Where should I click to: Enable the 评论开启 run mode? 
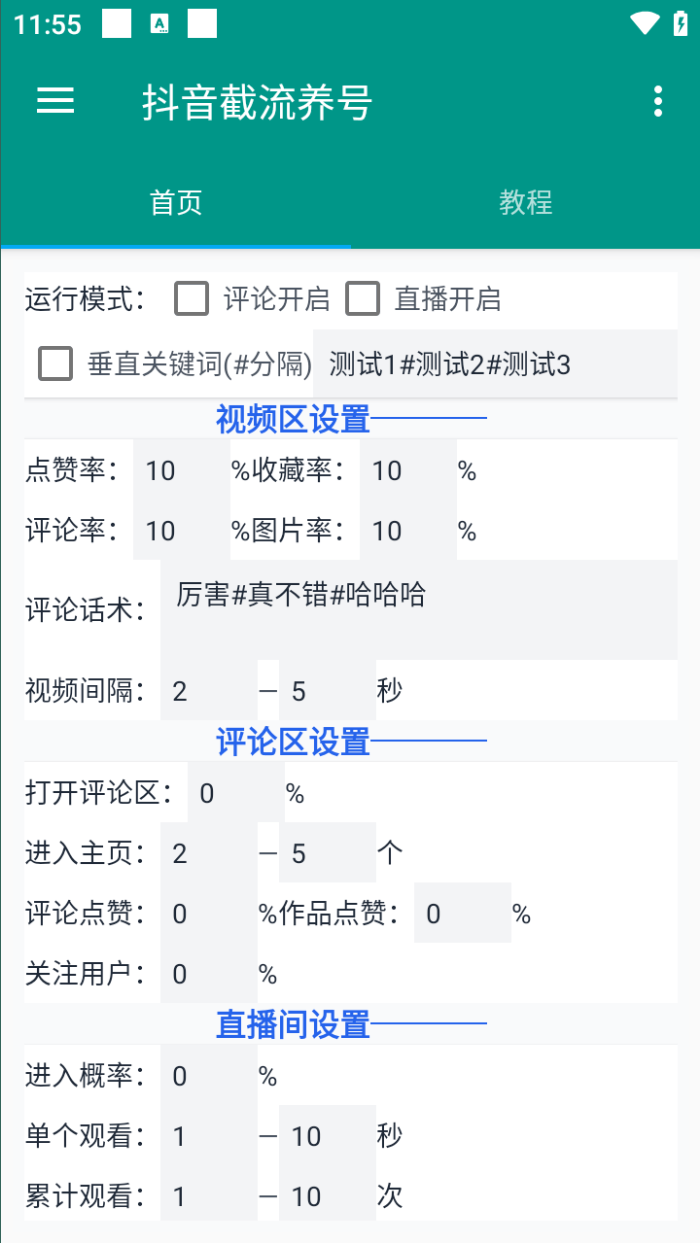[x=191, y=299]
